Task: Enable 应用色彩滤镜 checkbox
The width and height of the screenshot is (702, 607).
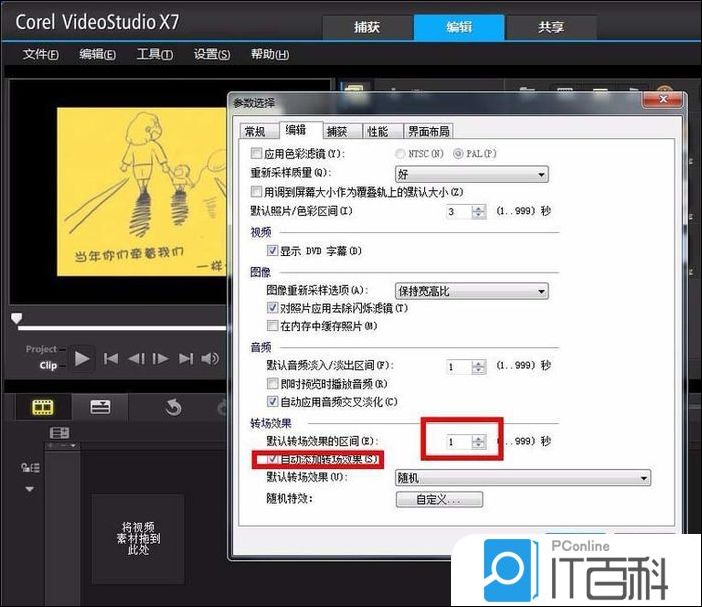Action: (256, 154)
